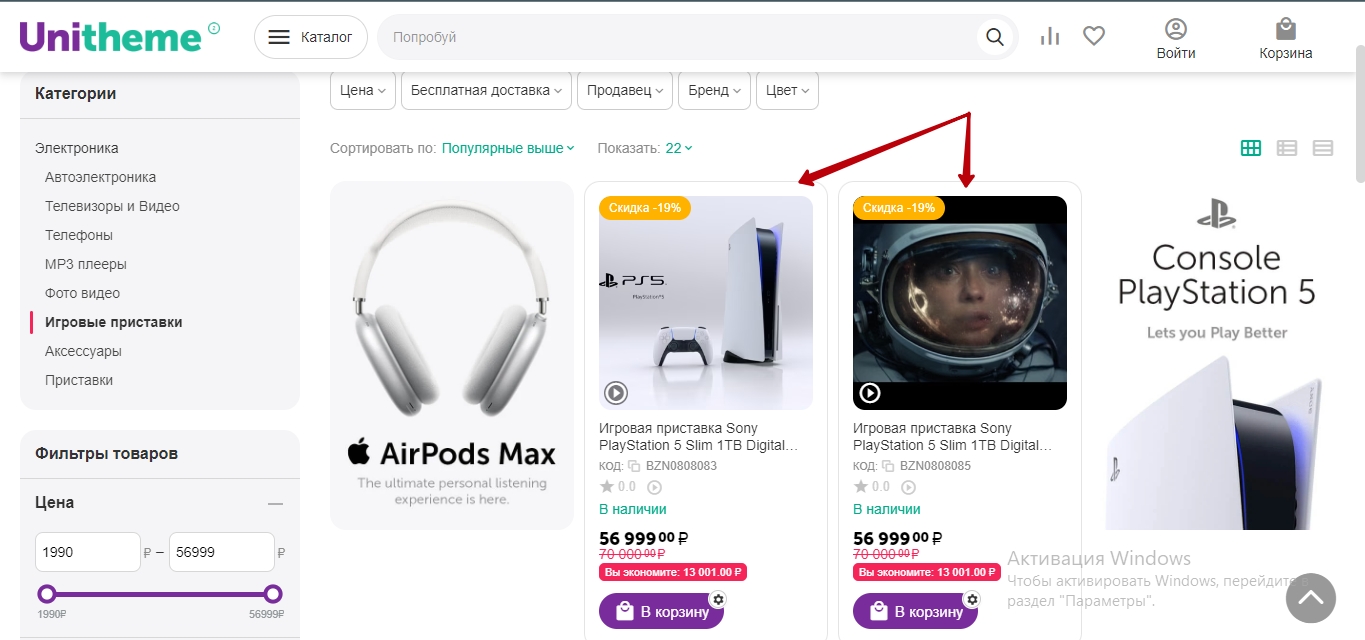Select the Телефоны category
The width and height of the screenshot is (1365, 640).
pos(79,235)
